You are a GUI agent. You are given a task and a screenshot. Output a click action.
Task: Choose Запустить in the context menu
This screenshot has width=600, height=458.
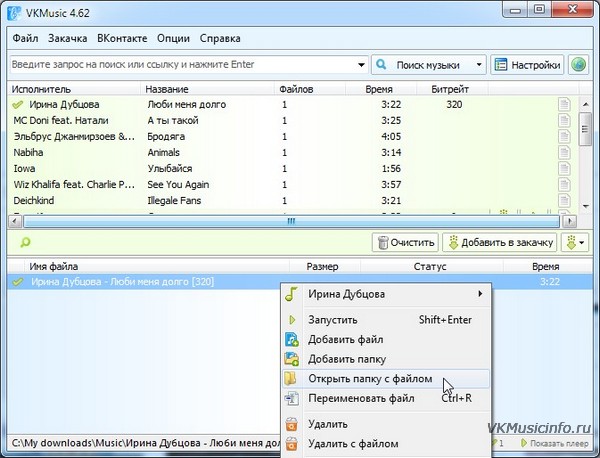click(386, 320)
